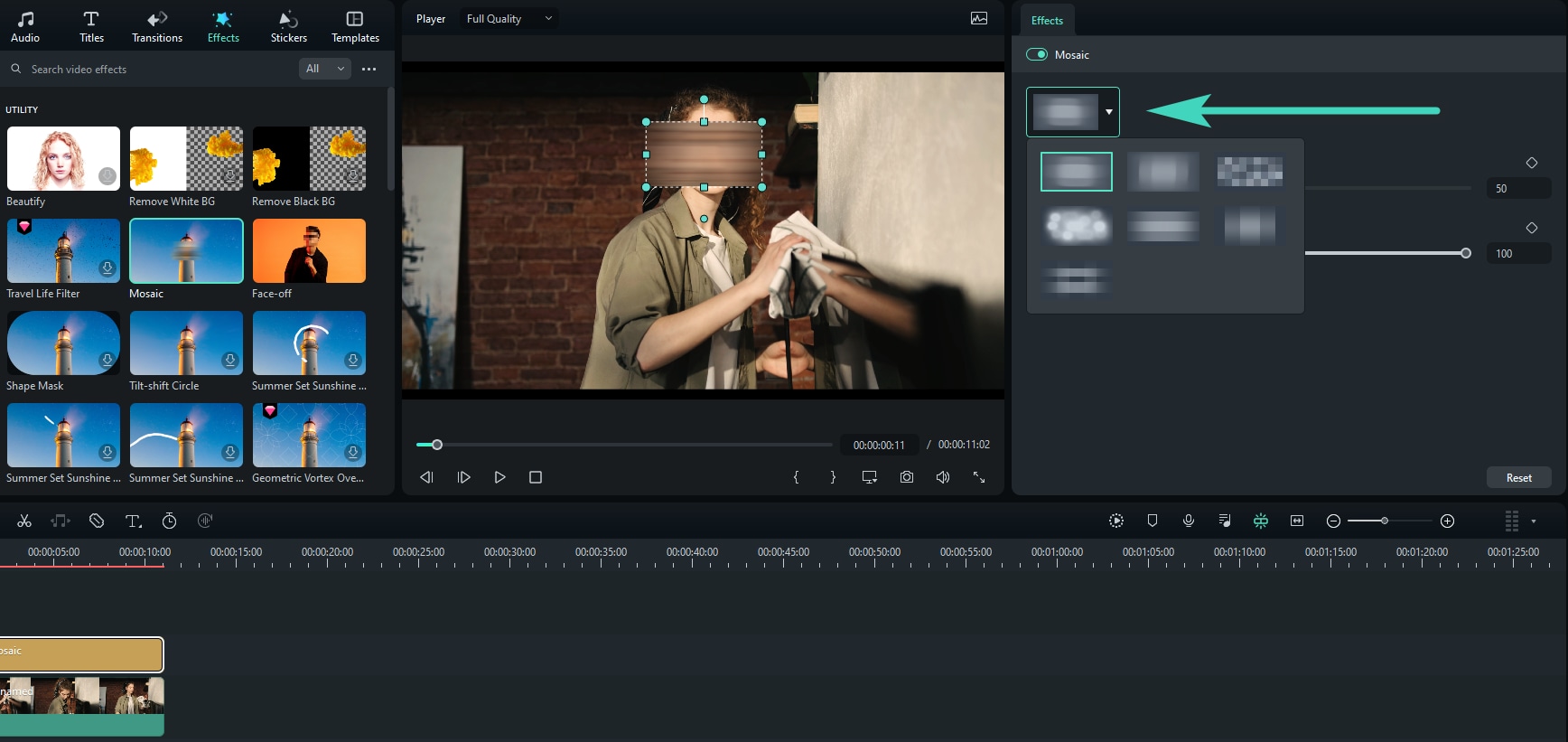Open the Full Quality dropdown
This screenshot has height=742, width=1568.
509,19
